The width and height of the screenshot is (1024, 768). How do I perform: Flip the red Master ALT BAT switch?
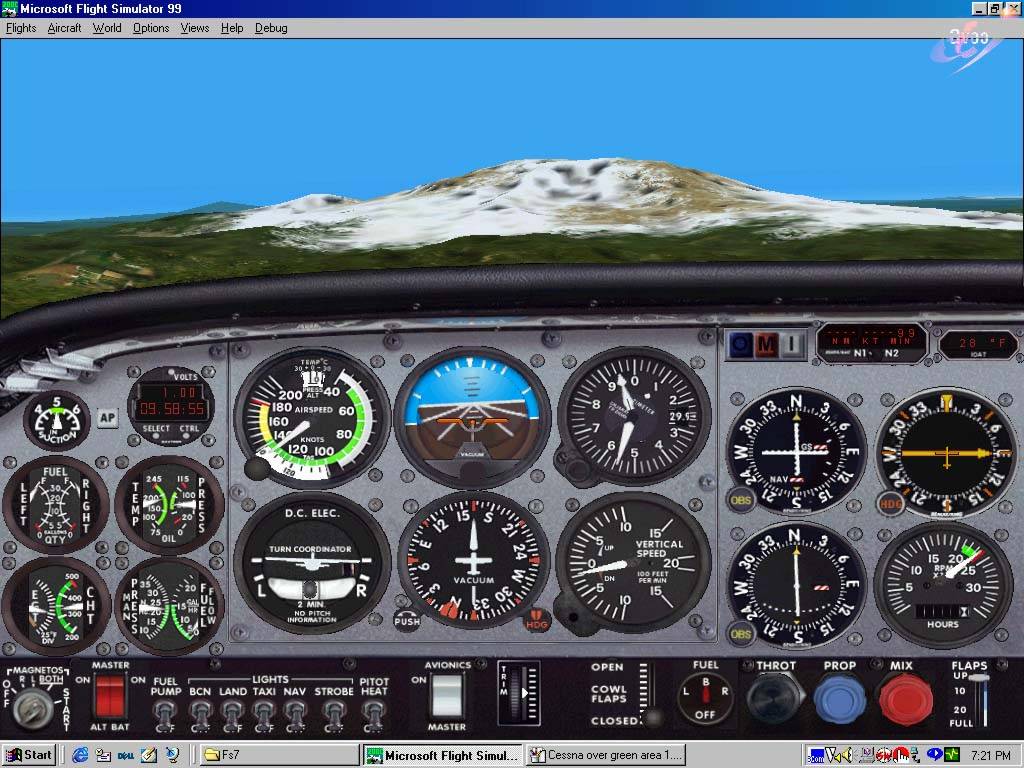[110, 696]
